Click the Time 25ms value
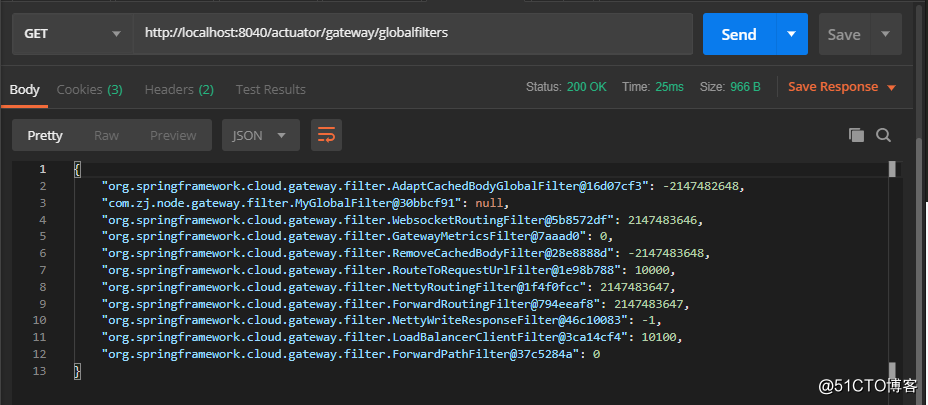 669,87
